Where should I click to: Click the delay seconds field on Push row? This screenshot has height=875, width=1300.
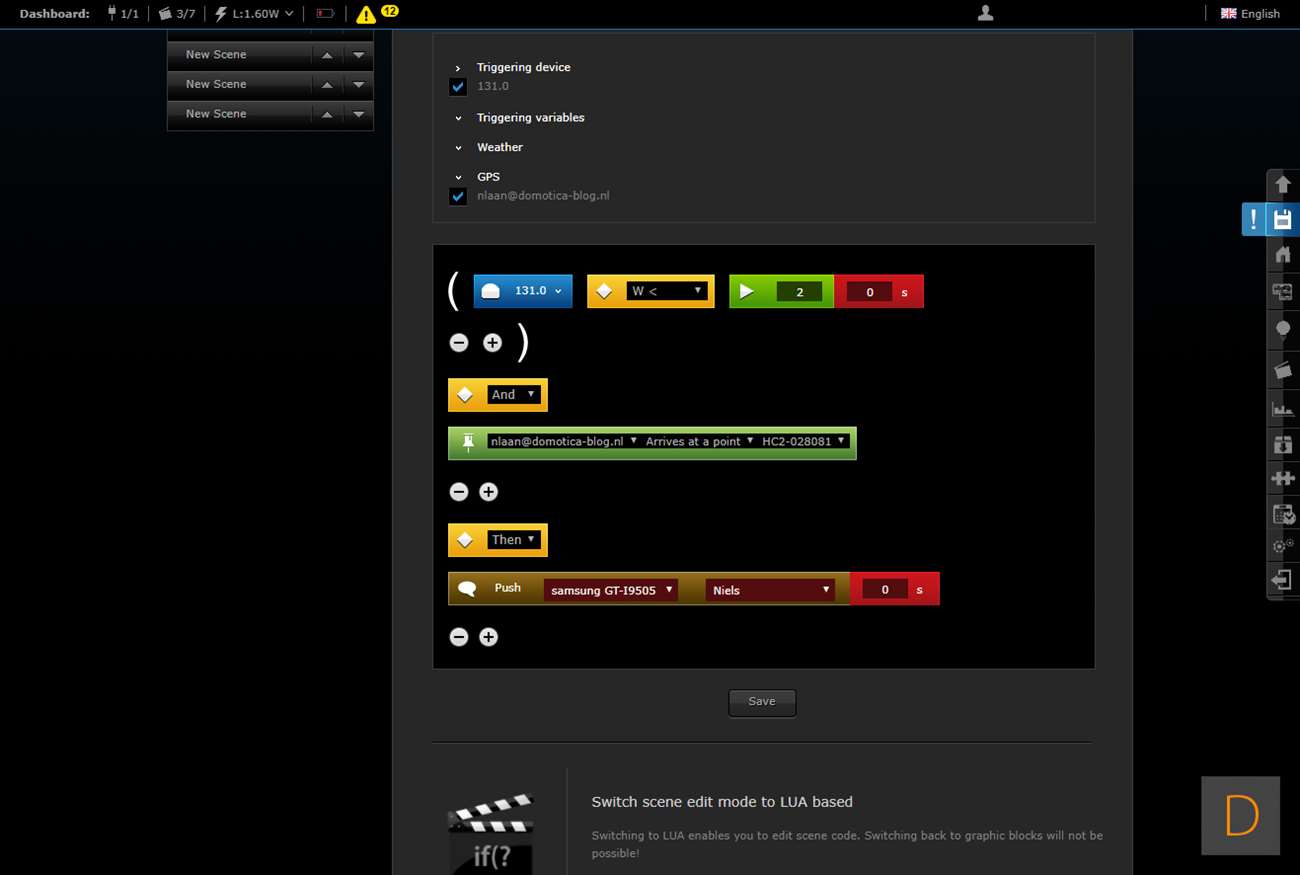(x=885, y=590)
